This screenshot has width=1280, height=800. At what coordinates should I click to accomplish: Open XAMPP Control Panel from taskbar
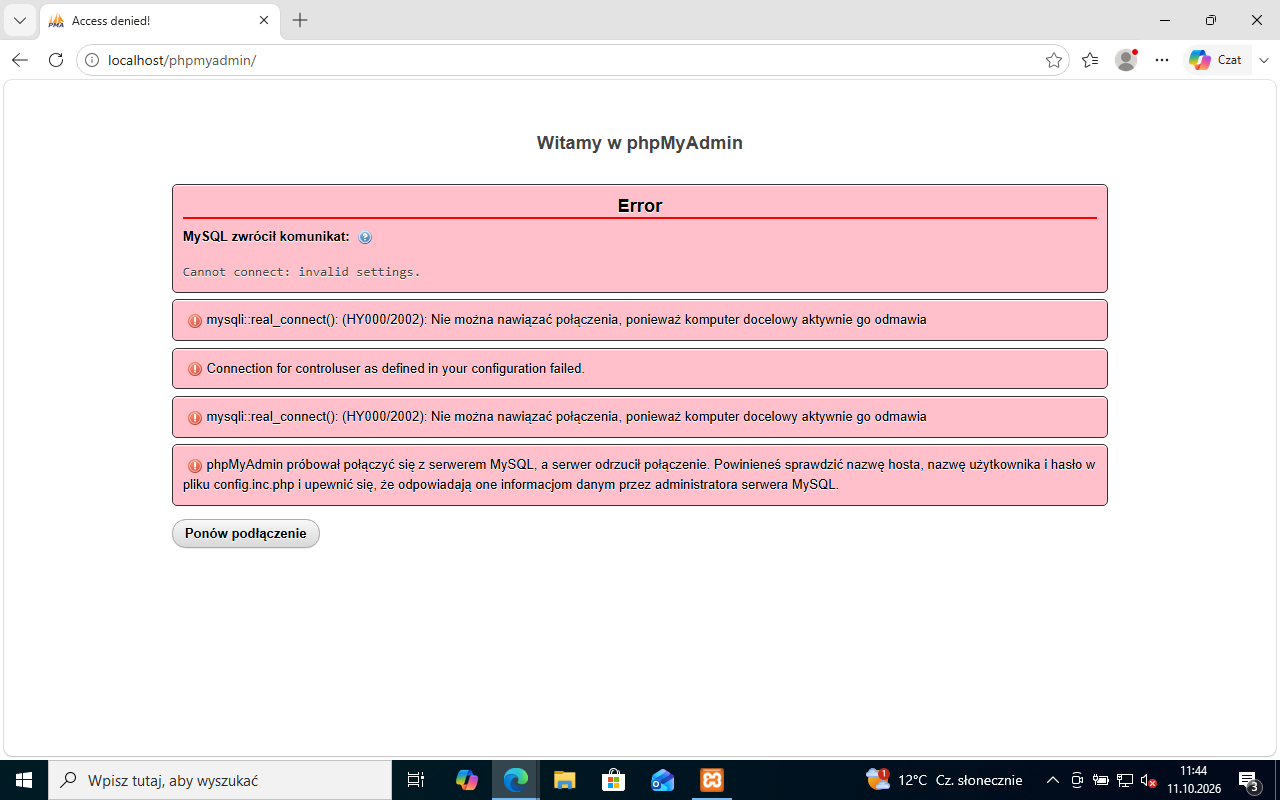(712, 780)
